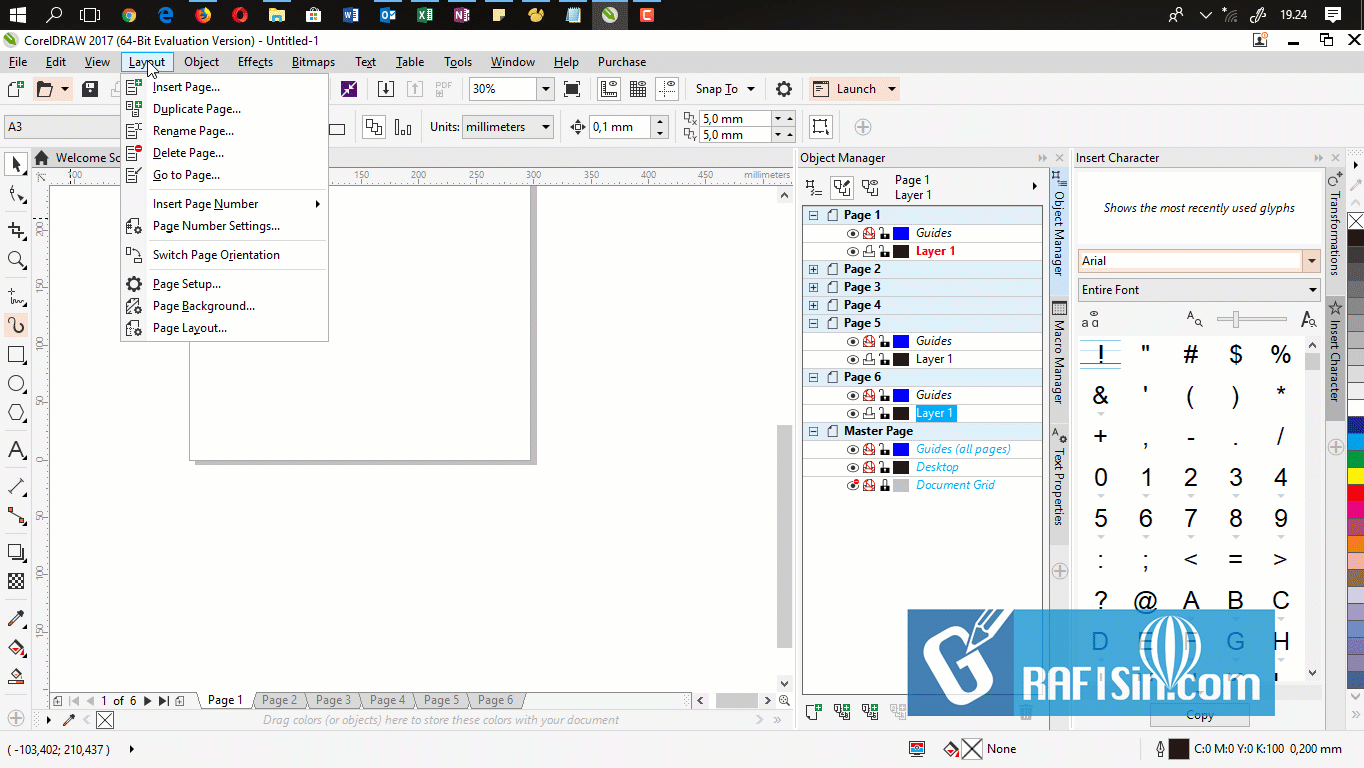Click Show Object Properties icon in Object Manager
The image size is (1364, 768).
814,187
